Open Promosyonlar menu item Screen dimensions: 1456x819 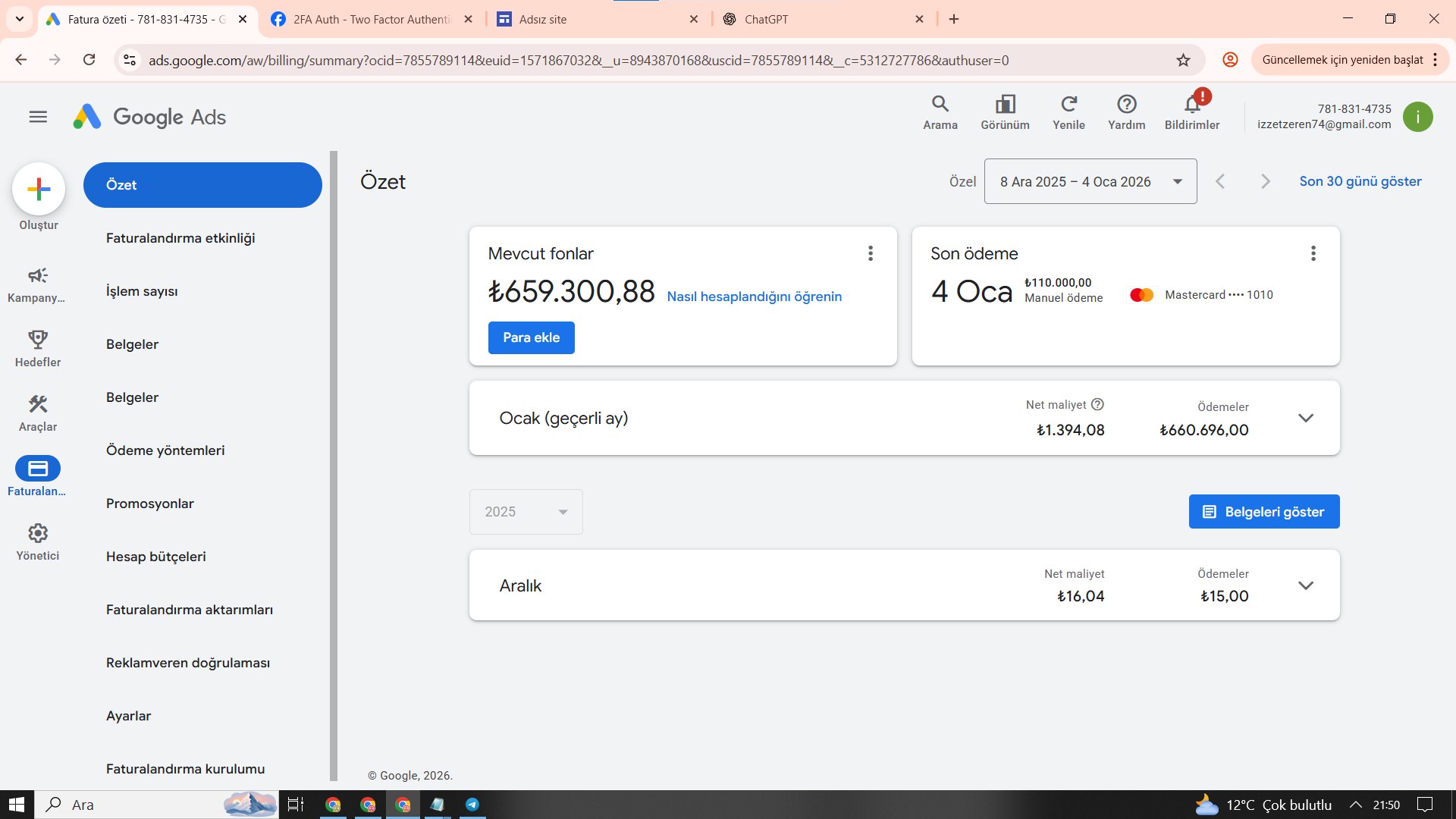[x=150, y=504]
